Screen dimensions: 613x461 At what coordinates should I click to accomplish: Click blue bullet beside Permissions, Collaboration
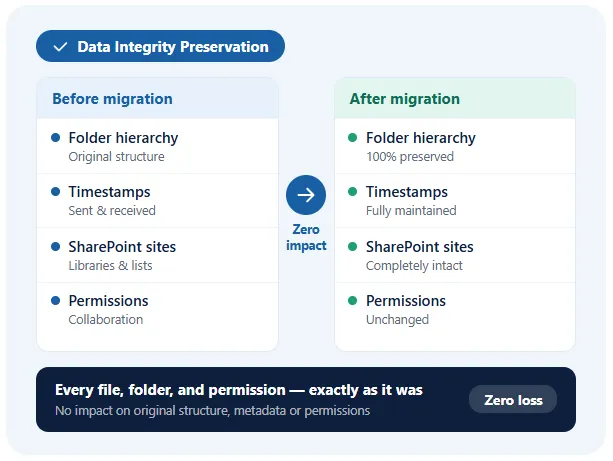tap(56, 300)
